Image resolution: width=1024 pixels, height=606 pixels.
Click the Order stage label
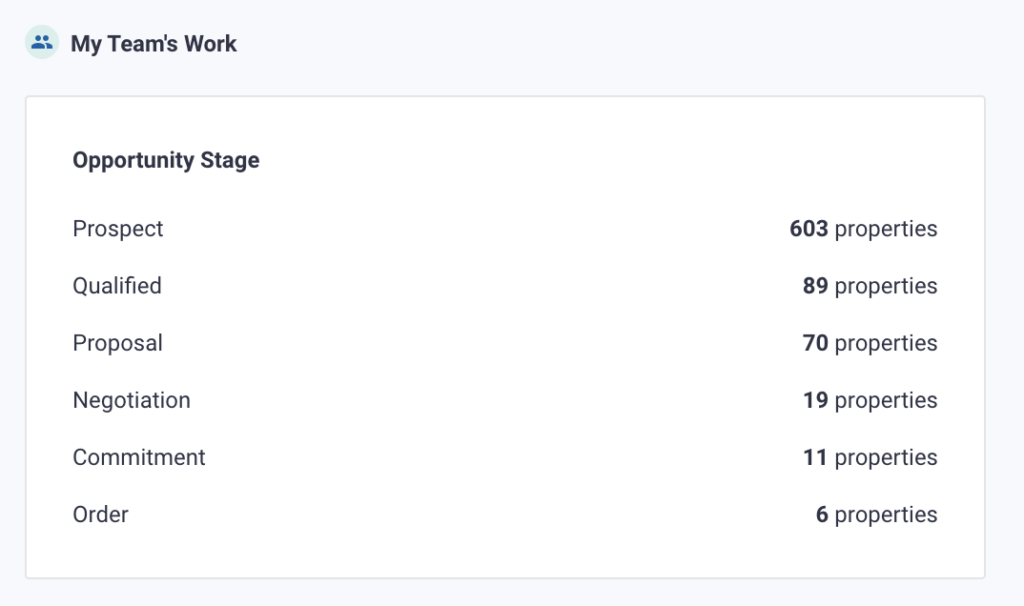point(101,515)
